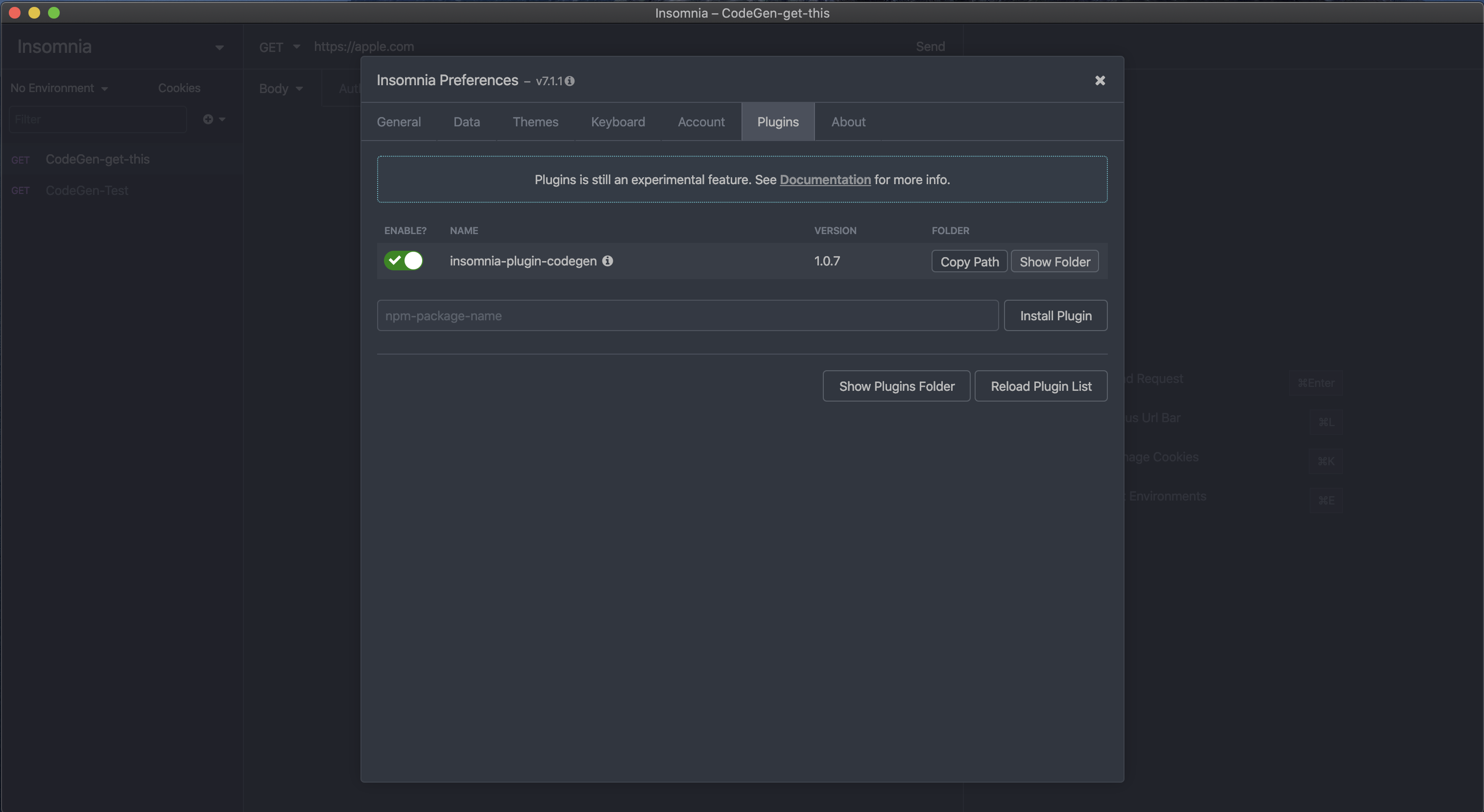Switch to the General tab
This screenshot has height=812, width=1484.
pos(399,122)
